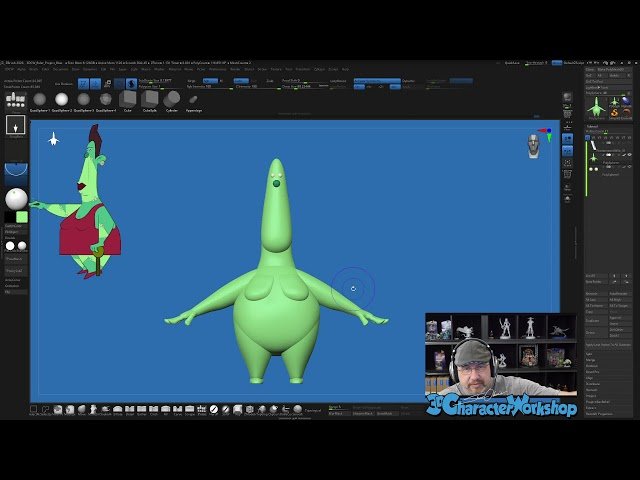Image resolution: width=640 pixels, height=480 pixels.
Task: Click the CubeSphere primitive icon
Action: [x=149, y=99]
